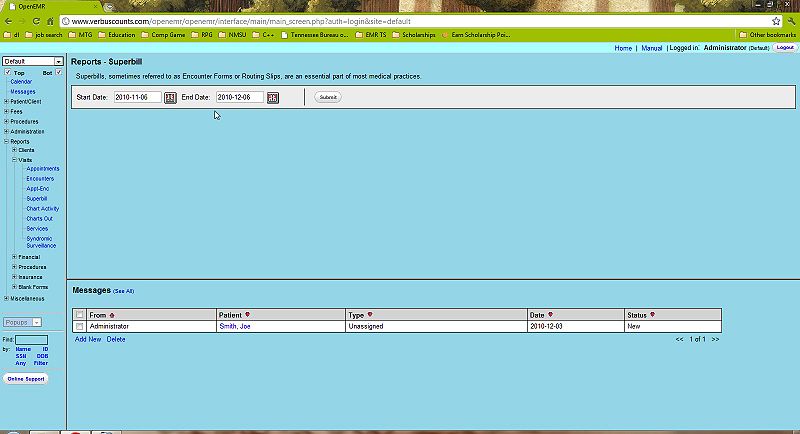Viewport: 800px width, 434px height.
Task: Expand the Procedures top-level node
Action: coord(6,121)
